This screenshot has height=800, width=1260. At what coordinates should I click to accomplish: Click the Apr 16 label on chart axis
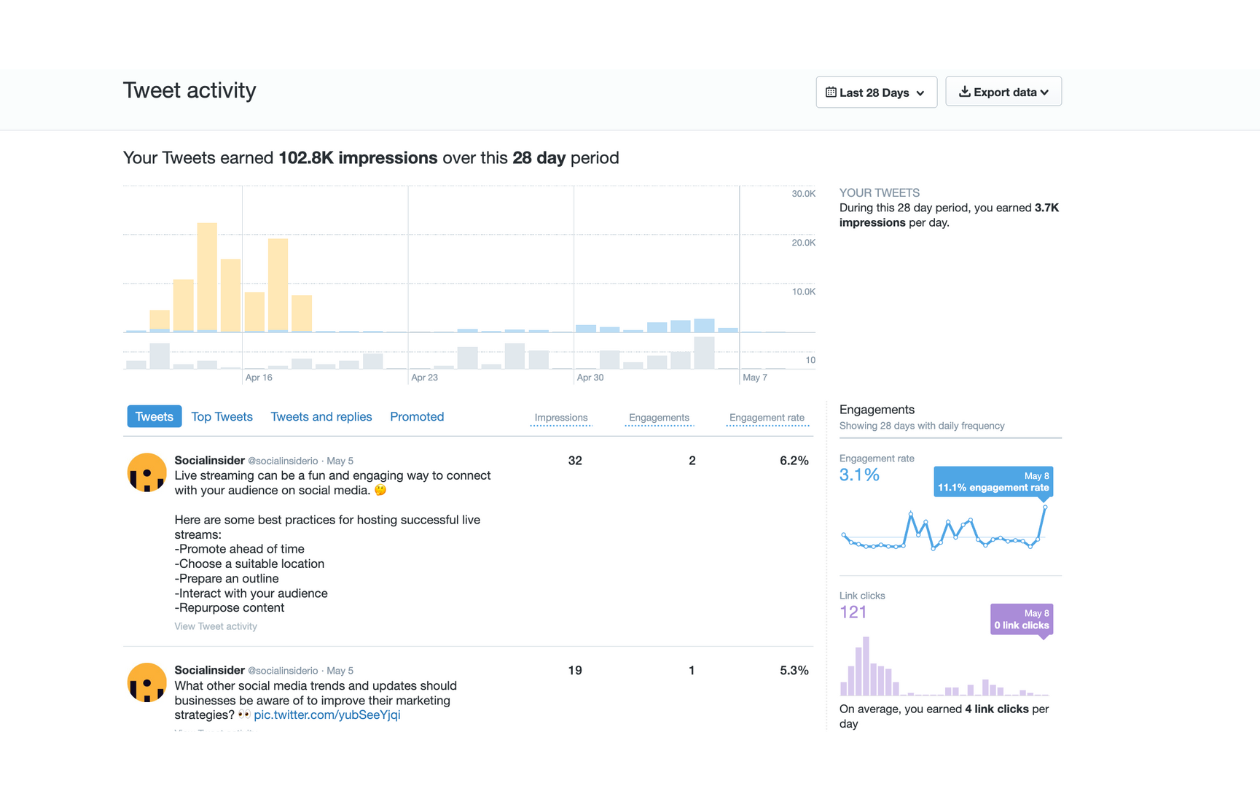(259, 378)
